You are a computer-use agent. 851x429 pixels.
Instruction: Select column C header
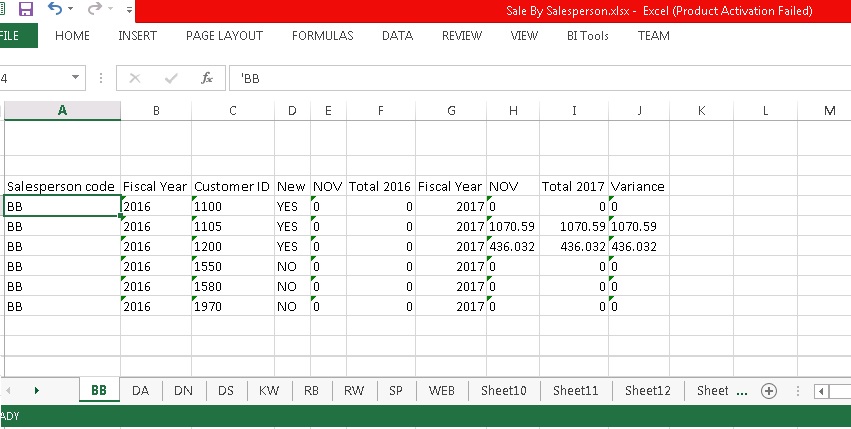[x=233, y=111]
